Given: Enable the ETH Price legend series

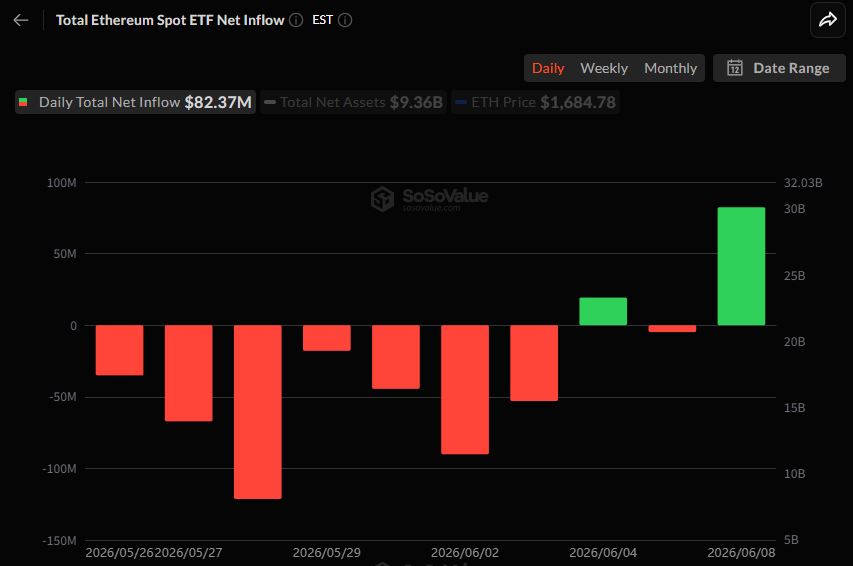Looking at the screenshot, I should click(x=535, y=102).
